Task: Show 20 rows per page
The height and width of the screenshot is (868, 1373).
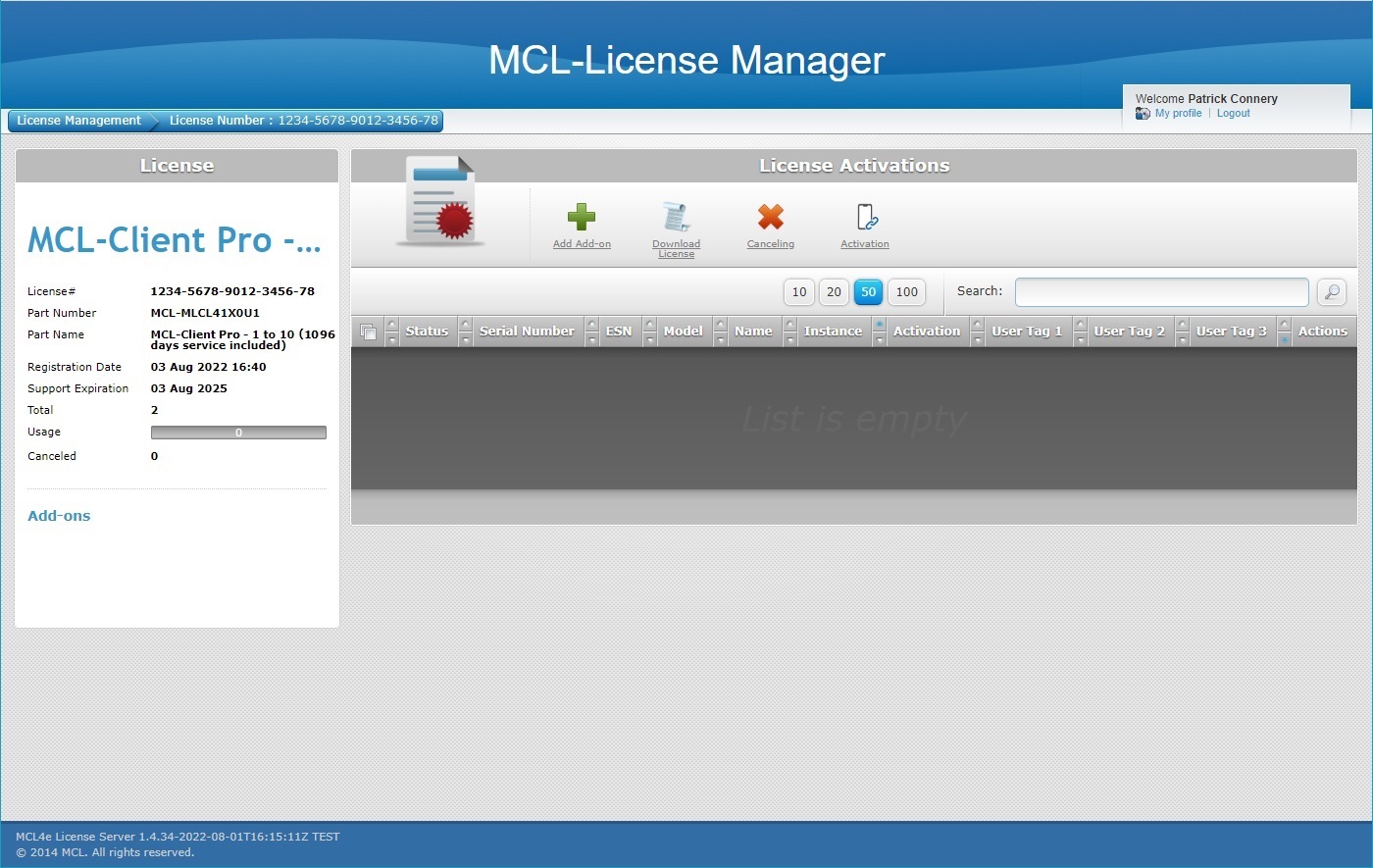Action: tap(834, 291)
